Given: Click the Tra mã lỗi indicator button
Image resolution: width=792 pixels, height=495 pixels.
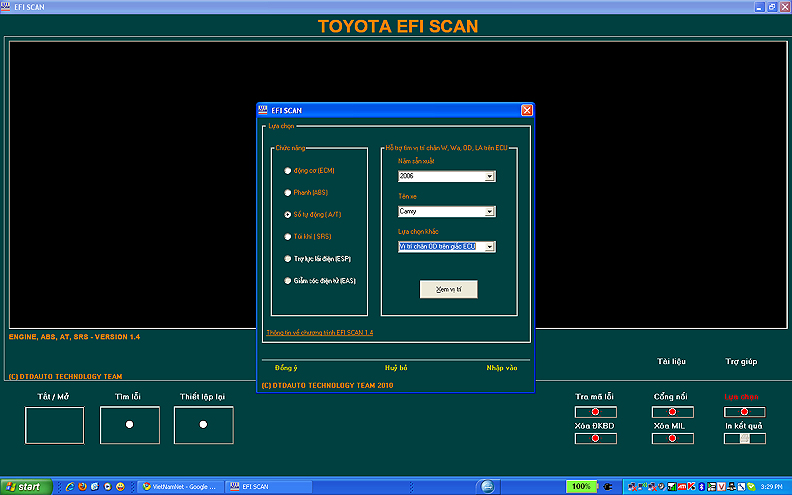Looking at the screenshot, I should (596, 412).
